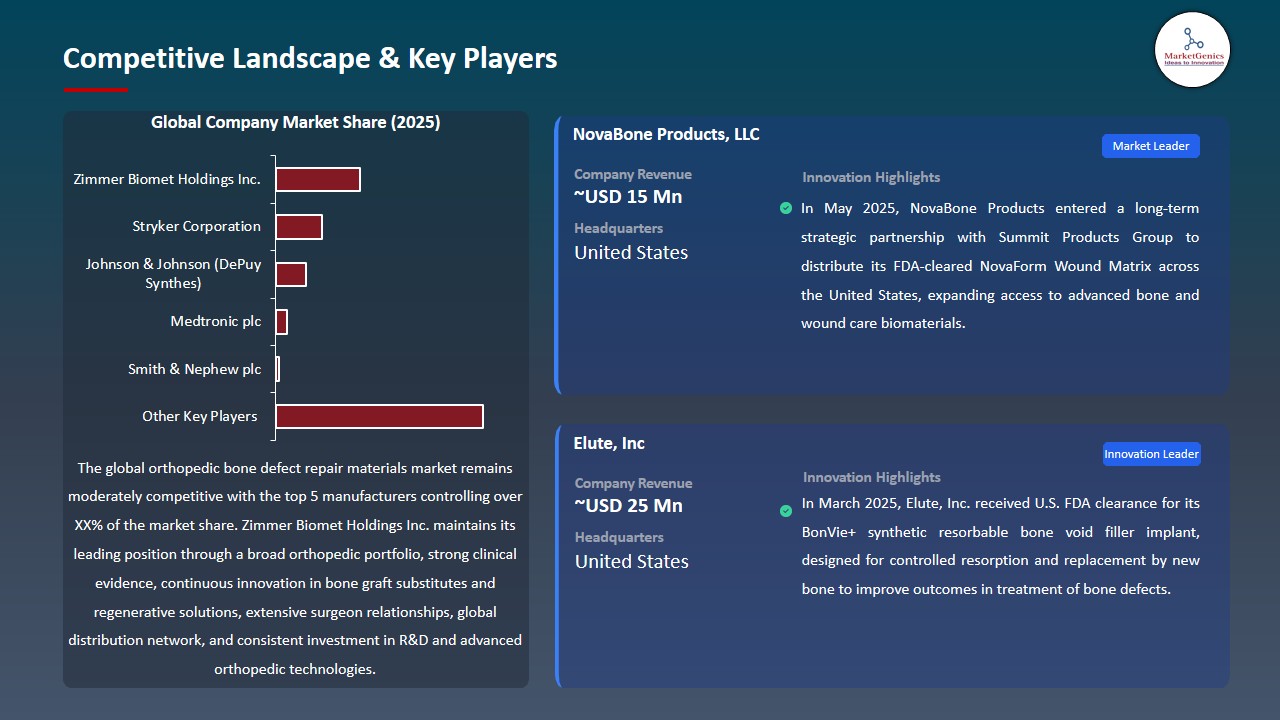The image size is (1280, 720).
Task: Click the blue vertical bar beside NovaBone card
Action: pyautogui.click(x=557, y=255)
